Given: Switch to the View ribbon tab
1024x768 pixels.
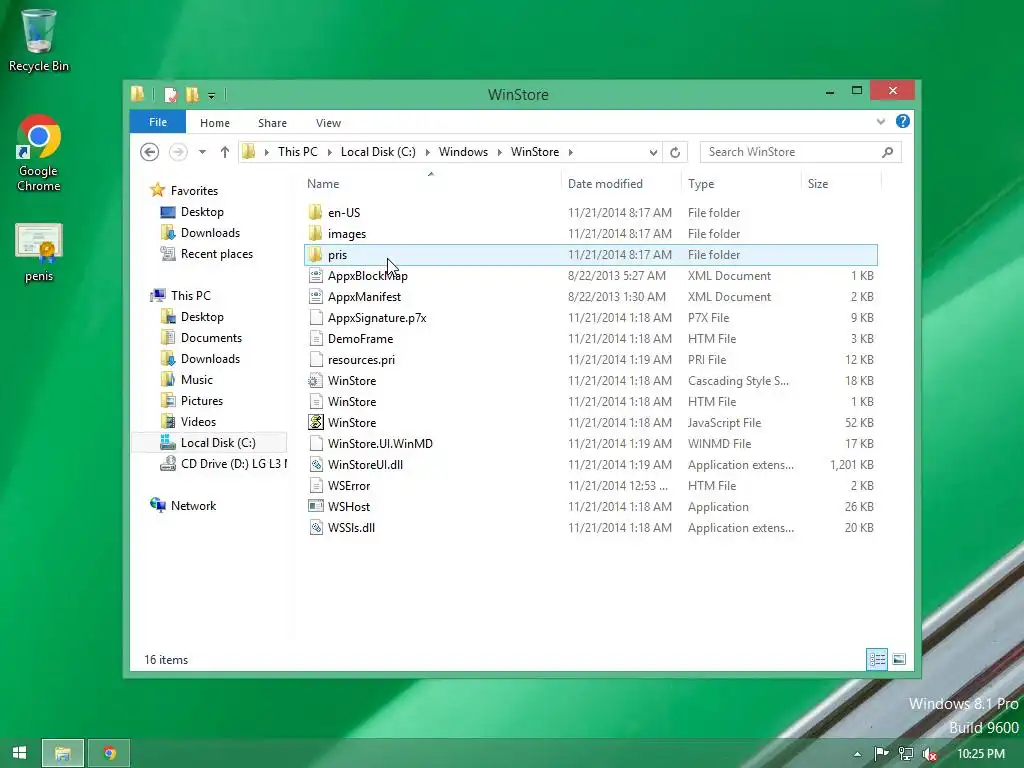Looking at the screenshot, I should (328, 123).
